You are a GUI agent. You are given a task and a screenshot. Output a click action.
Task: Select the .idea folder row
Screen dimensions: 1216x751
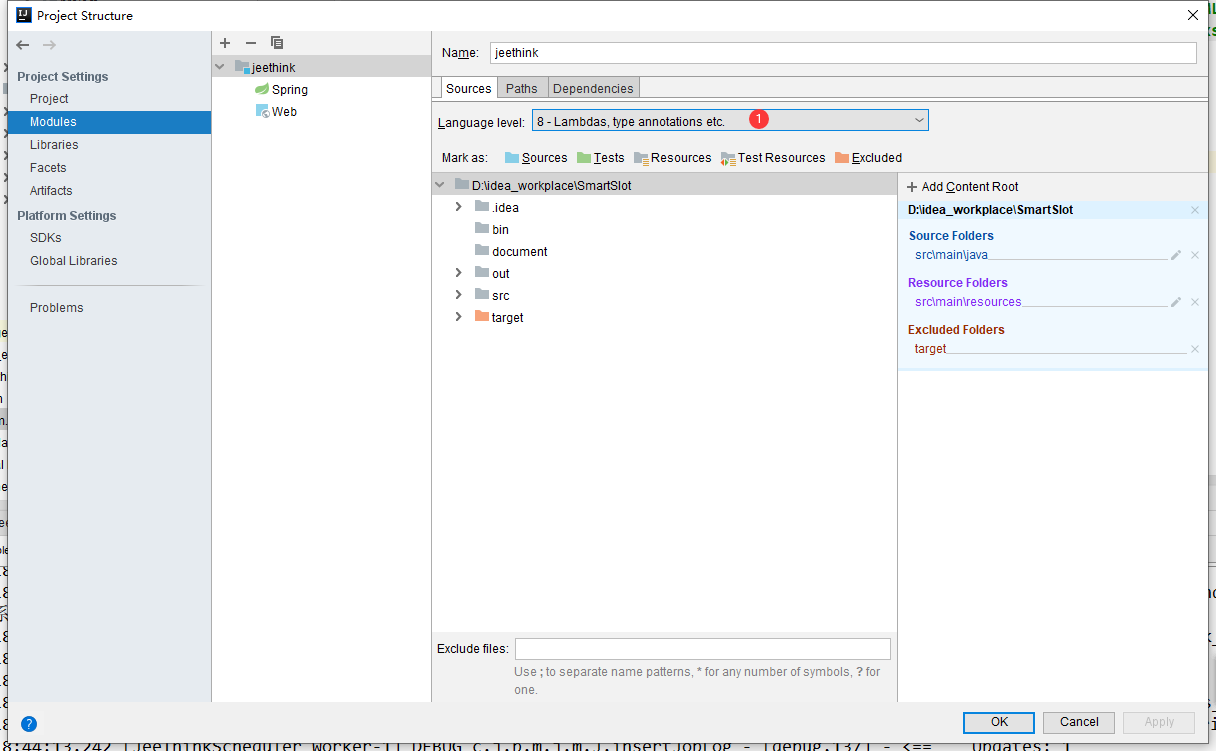tap(664, 207)
